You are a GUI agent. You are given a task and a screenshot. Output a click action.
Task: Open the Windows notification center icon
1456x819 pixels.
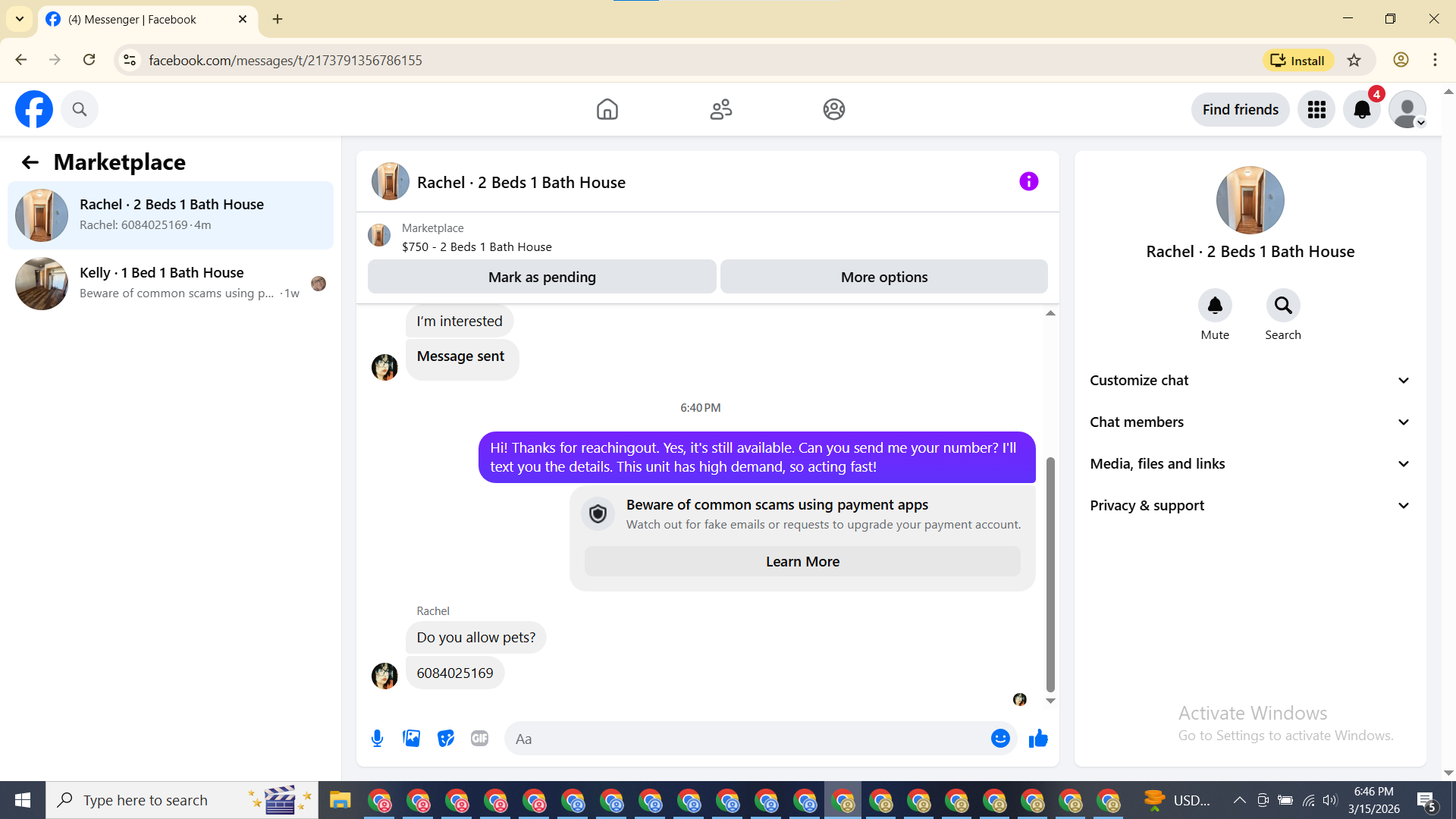point(1426,800)
